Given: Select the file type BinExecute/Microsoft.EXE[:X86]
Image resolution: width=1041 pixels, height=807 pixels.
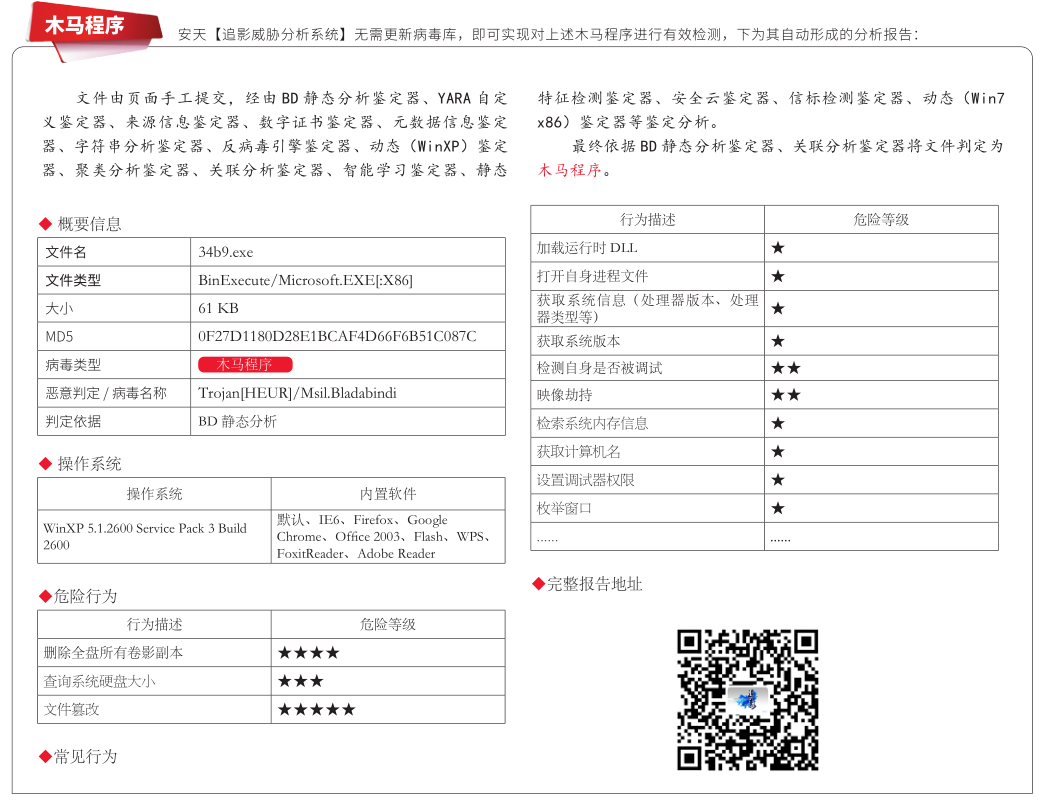Looking at the screenshot, I should point(305,280).
